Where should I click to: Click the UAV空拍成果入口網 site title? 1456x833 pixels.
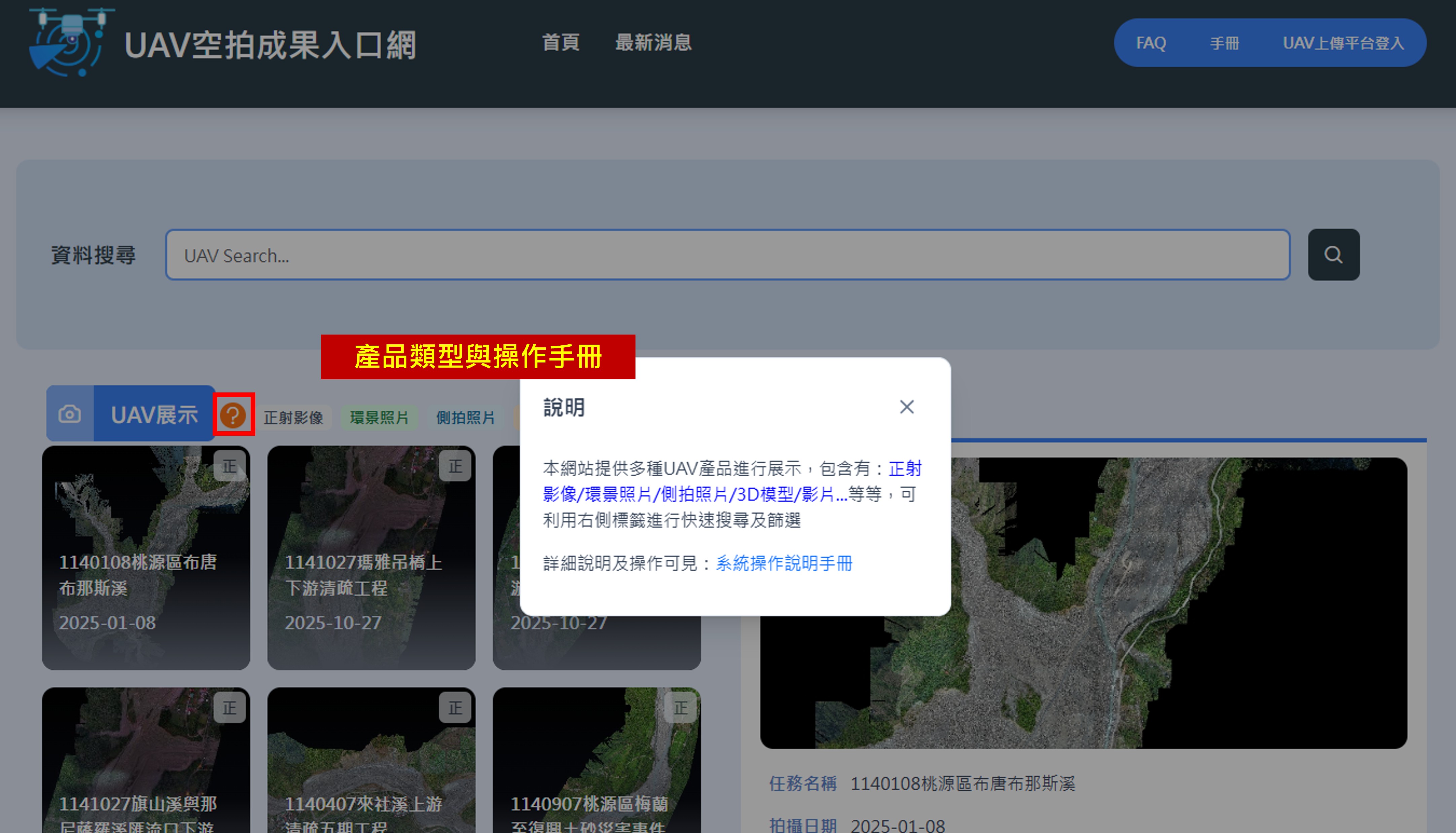(270, 45)
